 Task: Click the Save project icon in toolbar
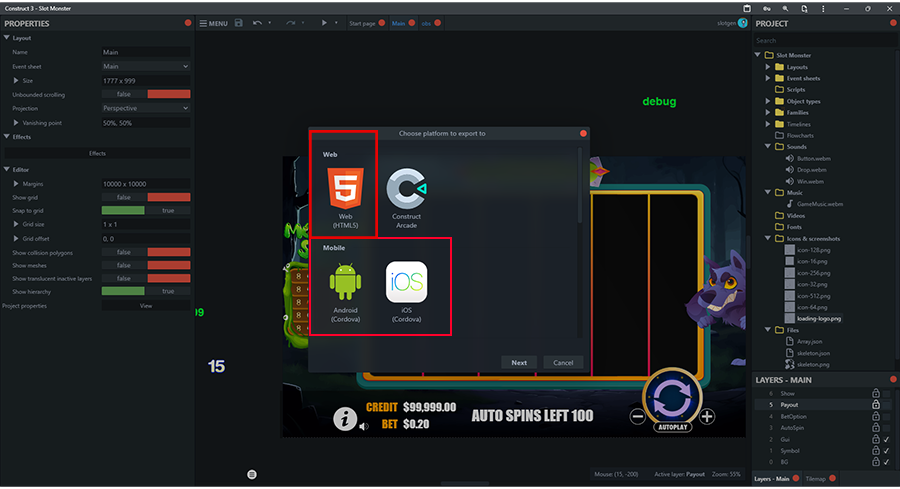(239, 23)
